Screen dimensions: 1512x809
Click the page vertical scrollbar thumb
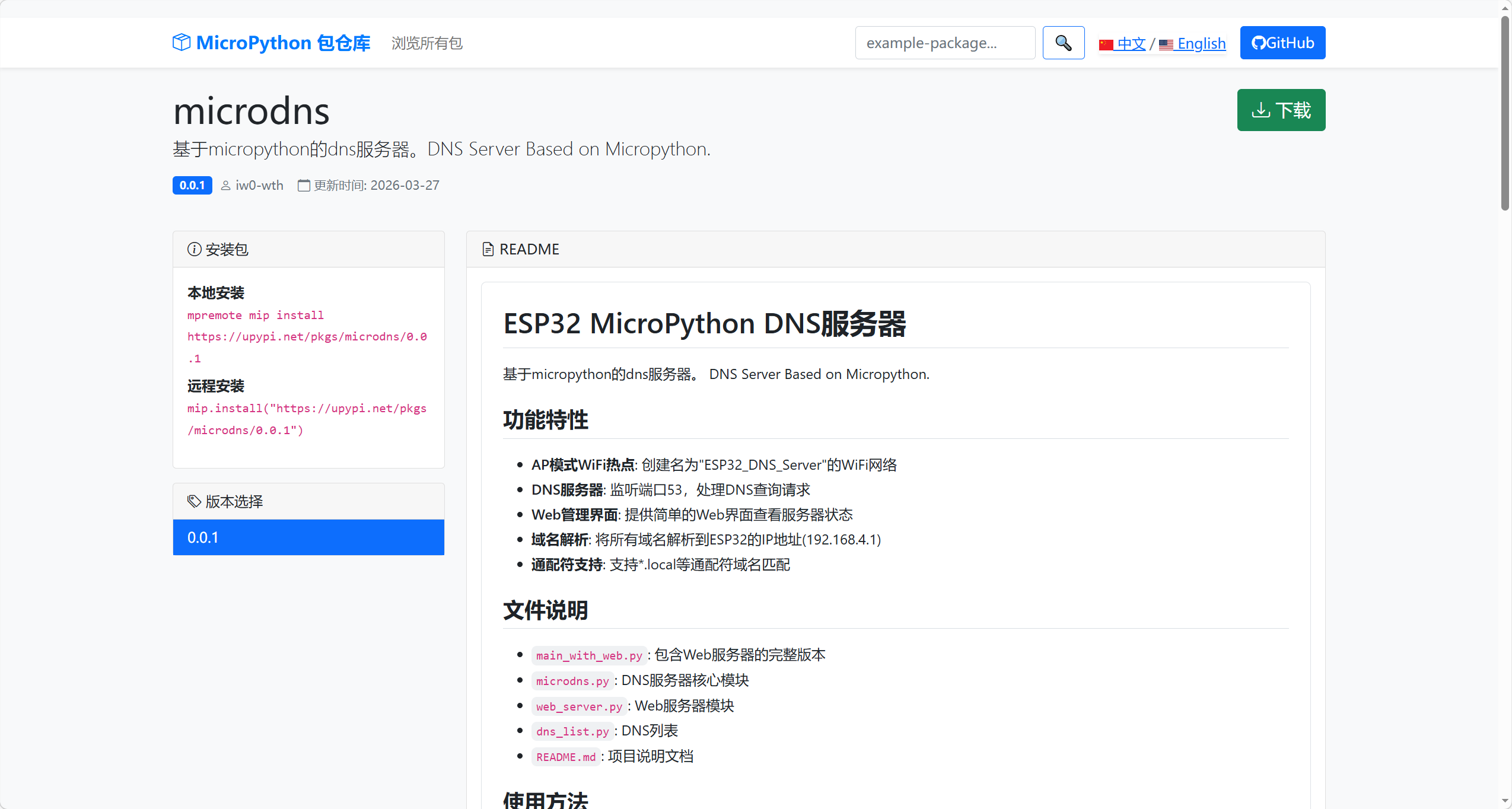1505,113
